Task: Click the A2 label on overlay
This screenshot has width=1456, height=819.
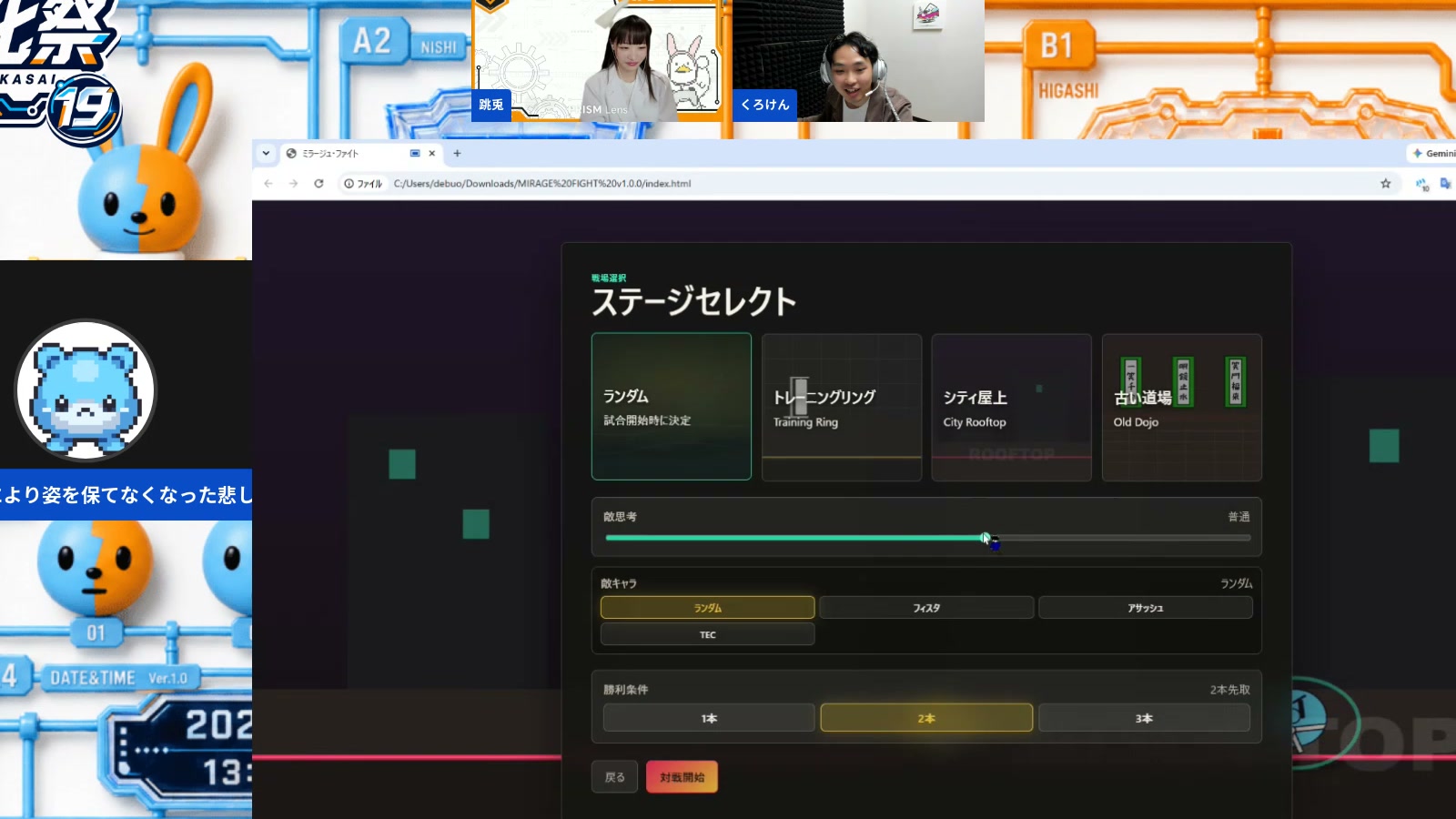Action: (x=371, y=41)
